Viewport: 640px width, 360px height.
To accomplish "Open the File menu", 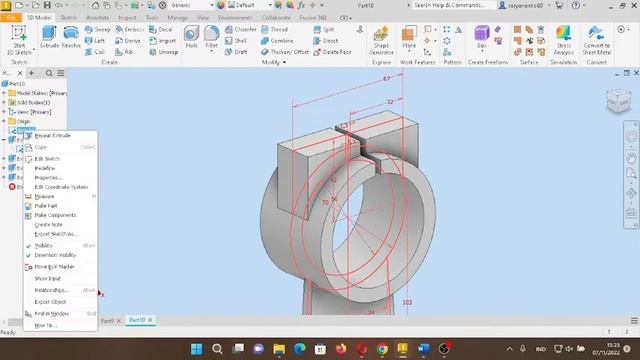I will (11, 18).
